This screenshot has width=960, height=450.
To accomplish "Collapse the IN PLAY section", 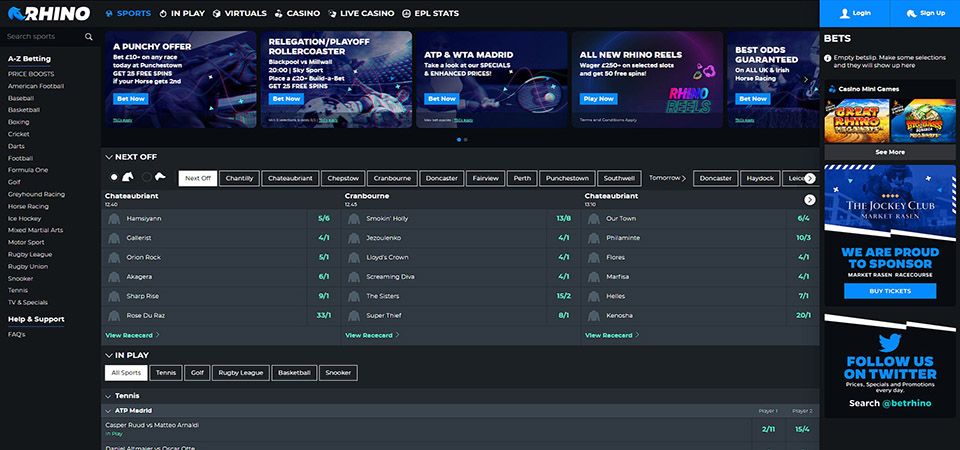I will pos(109,356).
